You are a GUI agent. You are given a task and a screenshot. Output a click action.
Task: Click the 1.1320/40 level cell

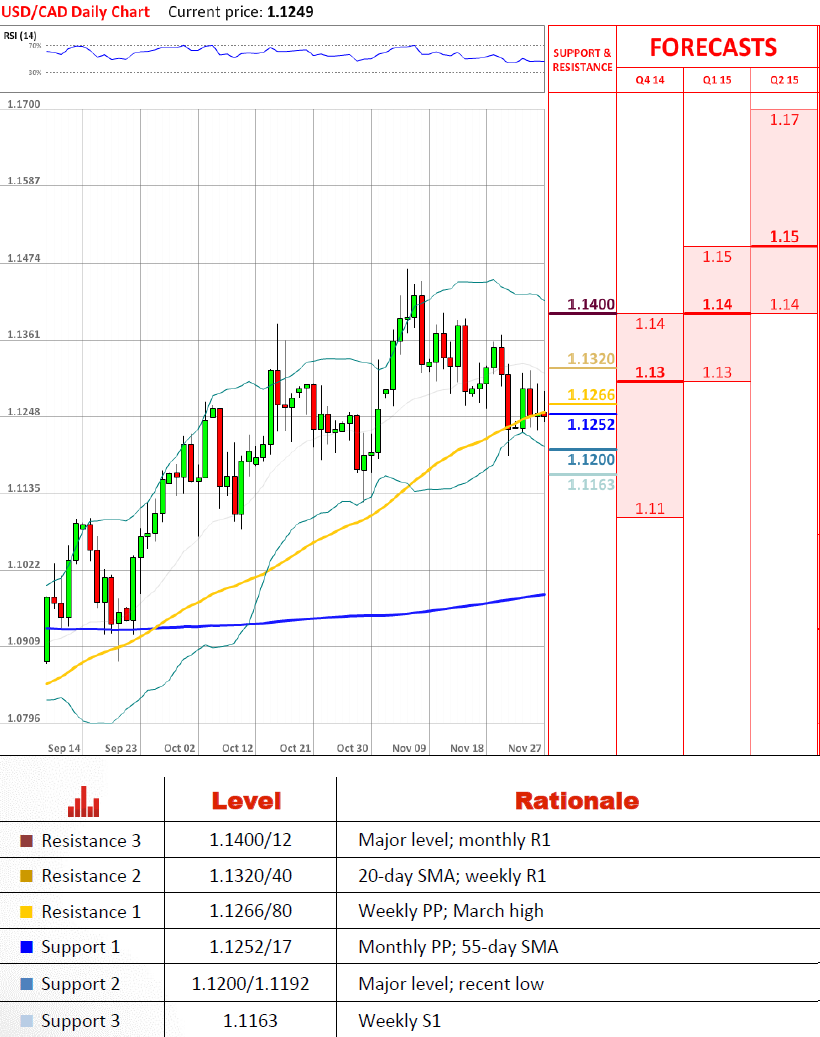(x=251, y=876)
